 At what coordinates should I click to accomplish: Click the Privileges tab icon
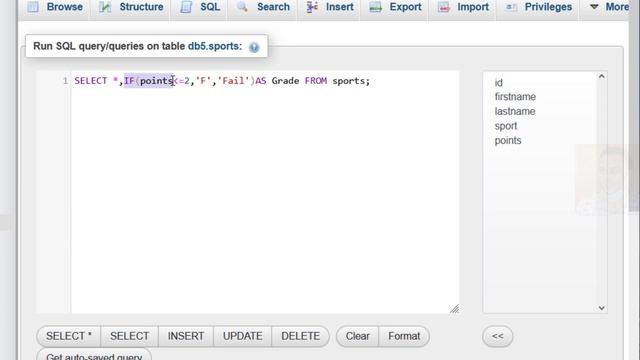(x=511, y=7)
